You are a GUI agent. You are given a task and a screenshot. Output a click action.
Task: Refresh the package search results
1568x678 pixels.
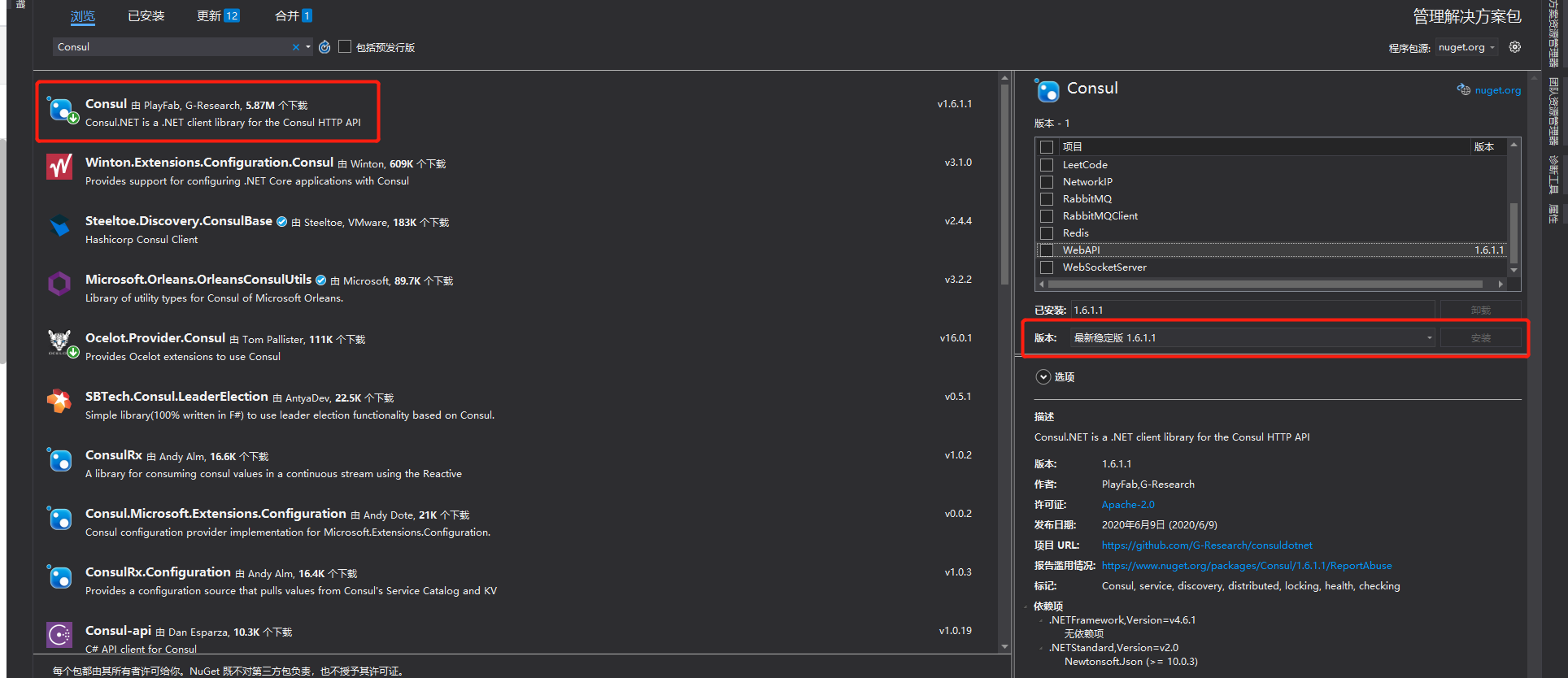[x=324, y=47]
